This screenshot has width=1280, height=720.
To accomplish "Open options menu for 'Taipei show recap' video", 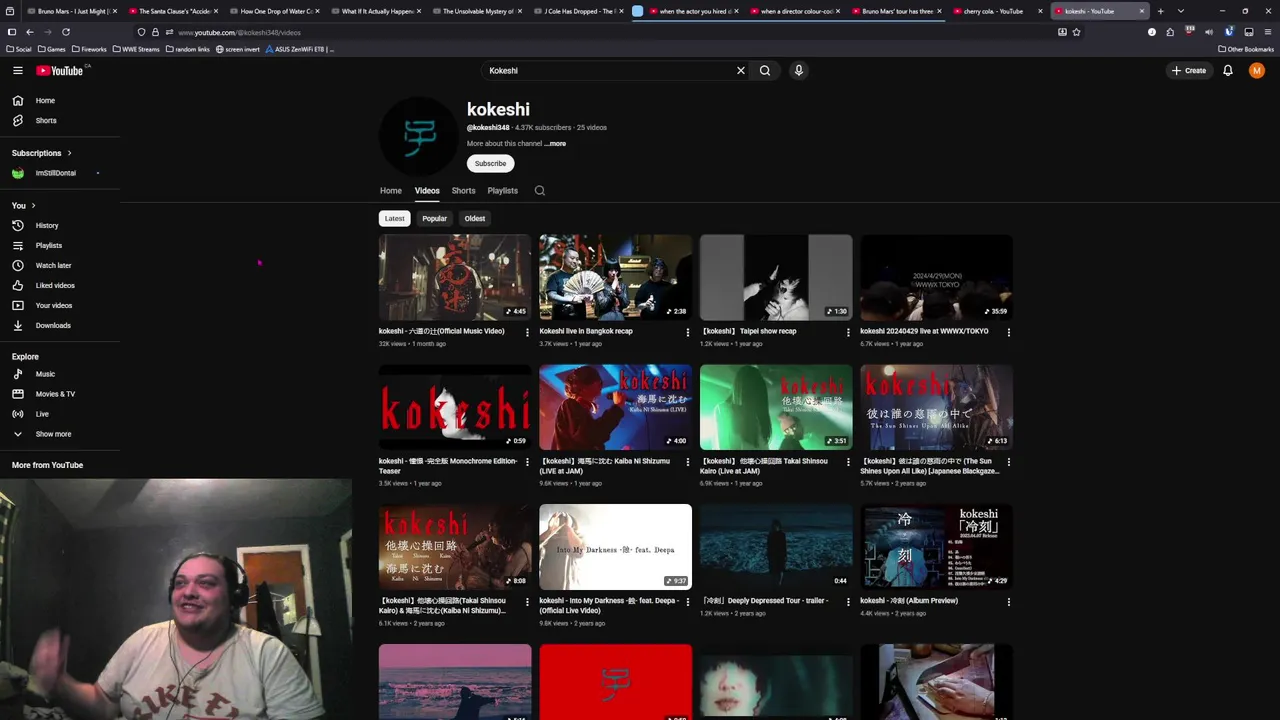I will pyautogui.click(x=848, y=332).
